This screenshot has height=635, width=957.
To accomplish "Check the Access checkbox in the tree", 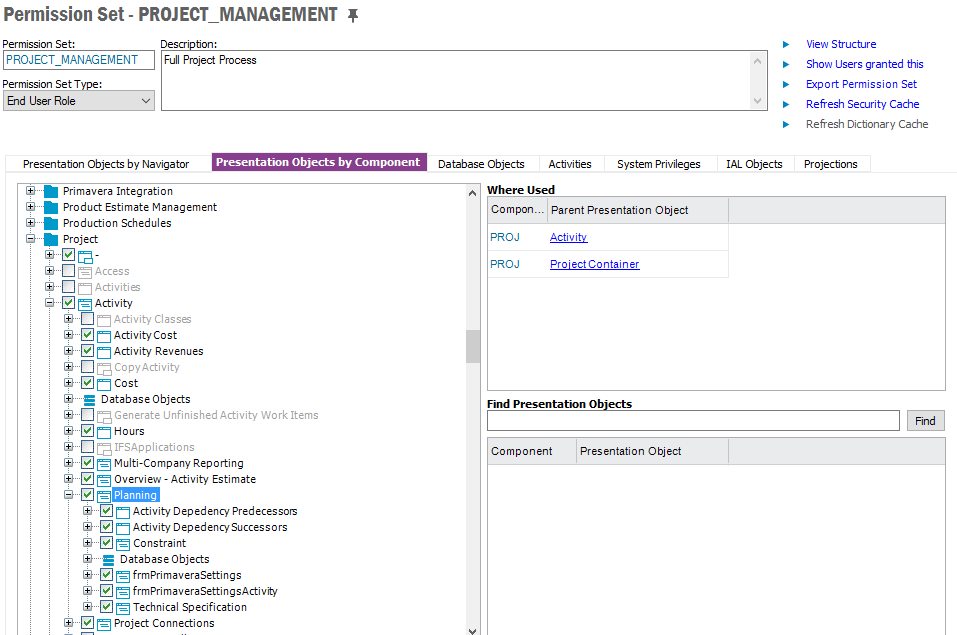I will 69,271.
